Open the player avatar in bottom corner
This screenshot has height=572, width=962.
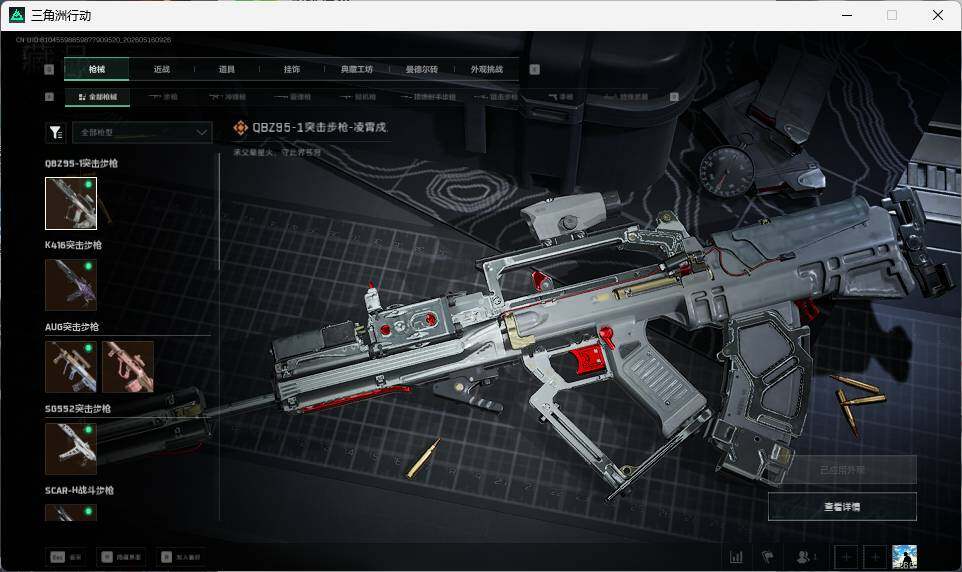click(904, 557)
